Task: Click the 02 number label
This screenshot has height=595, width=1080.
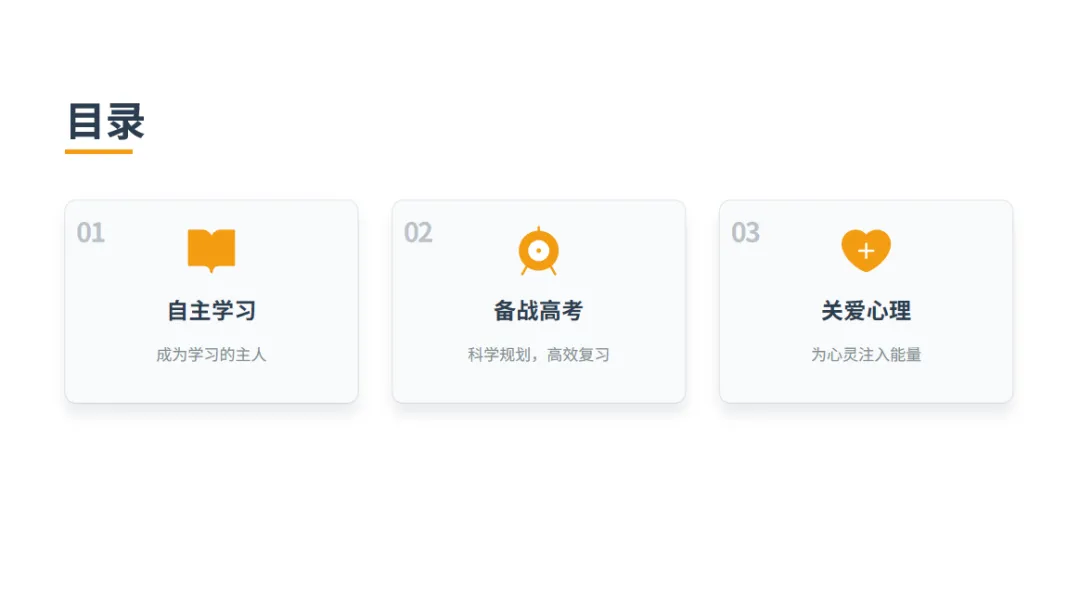Action: (x=418, y=233)
